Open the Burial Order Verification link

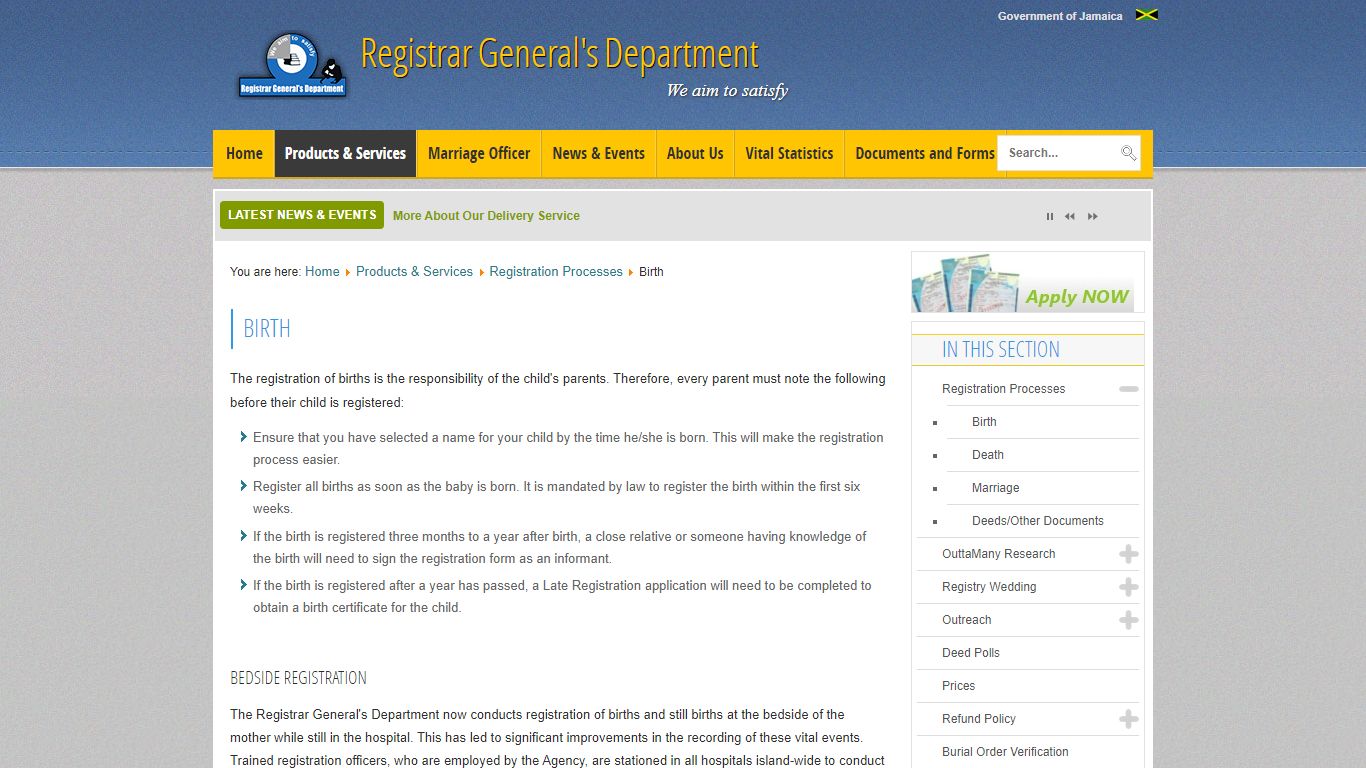coord(1005,752)
